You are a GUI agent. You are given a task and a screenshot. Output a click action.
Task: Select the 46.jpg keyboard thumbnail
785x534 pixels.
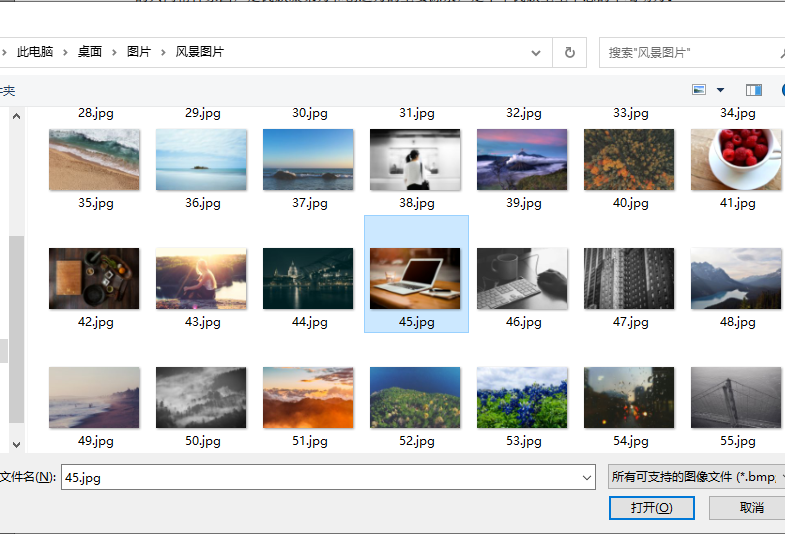pyautogui.click(x=522, y=278)
